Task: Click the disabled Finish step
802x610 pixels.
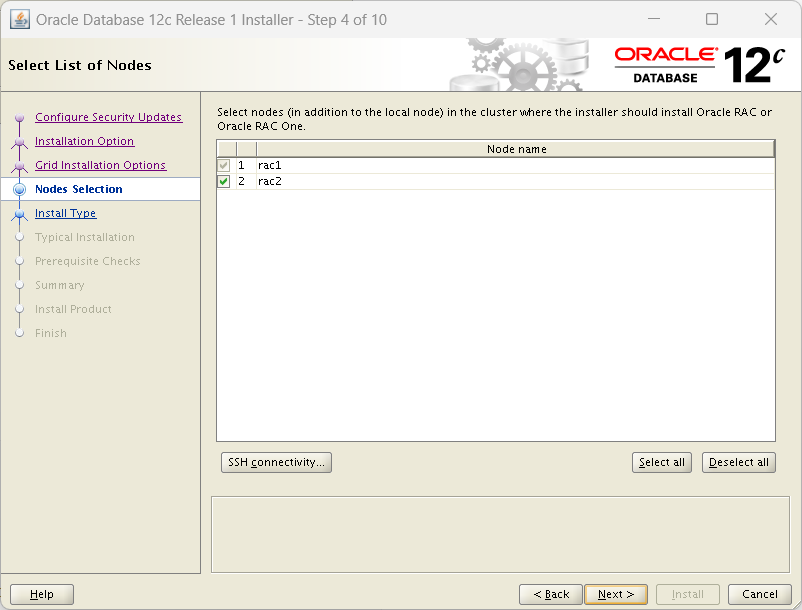Action: [x=51, y=333]
